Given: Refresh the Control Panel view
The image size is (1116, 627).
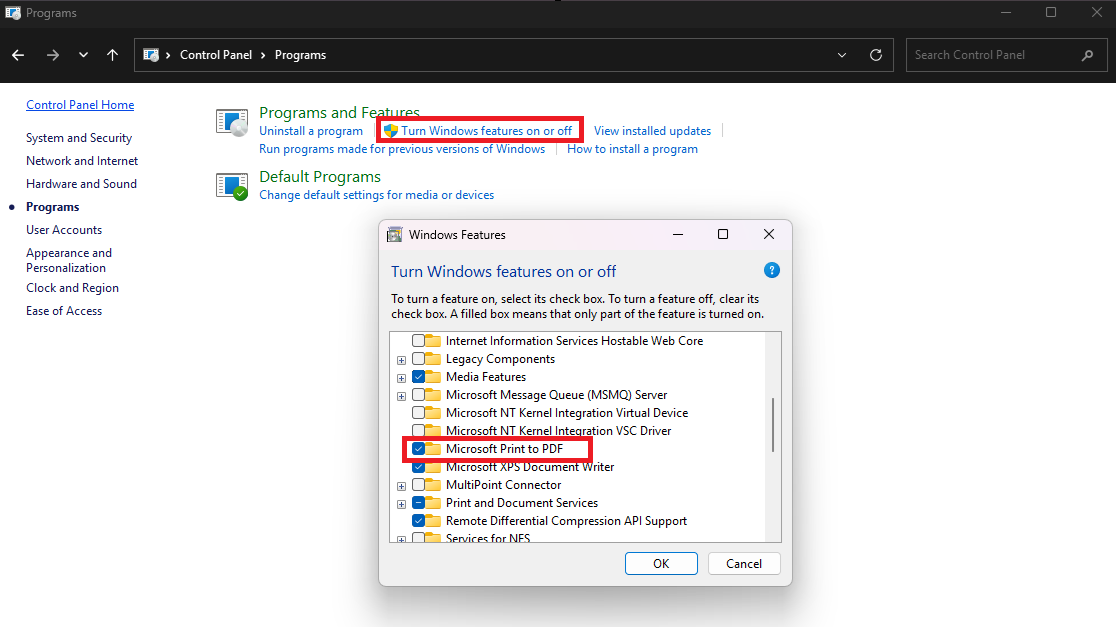Looking at the screenshot, I should tap(876, 55).
